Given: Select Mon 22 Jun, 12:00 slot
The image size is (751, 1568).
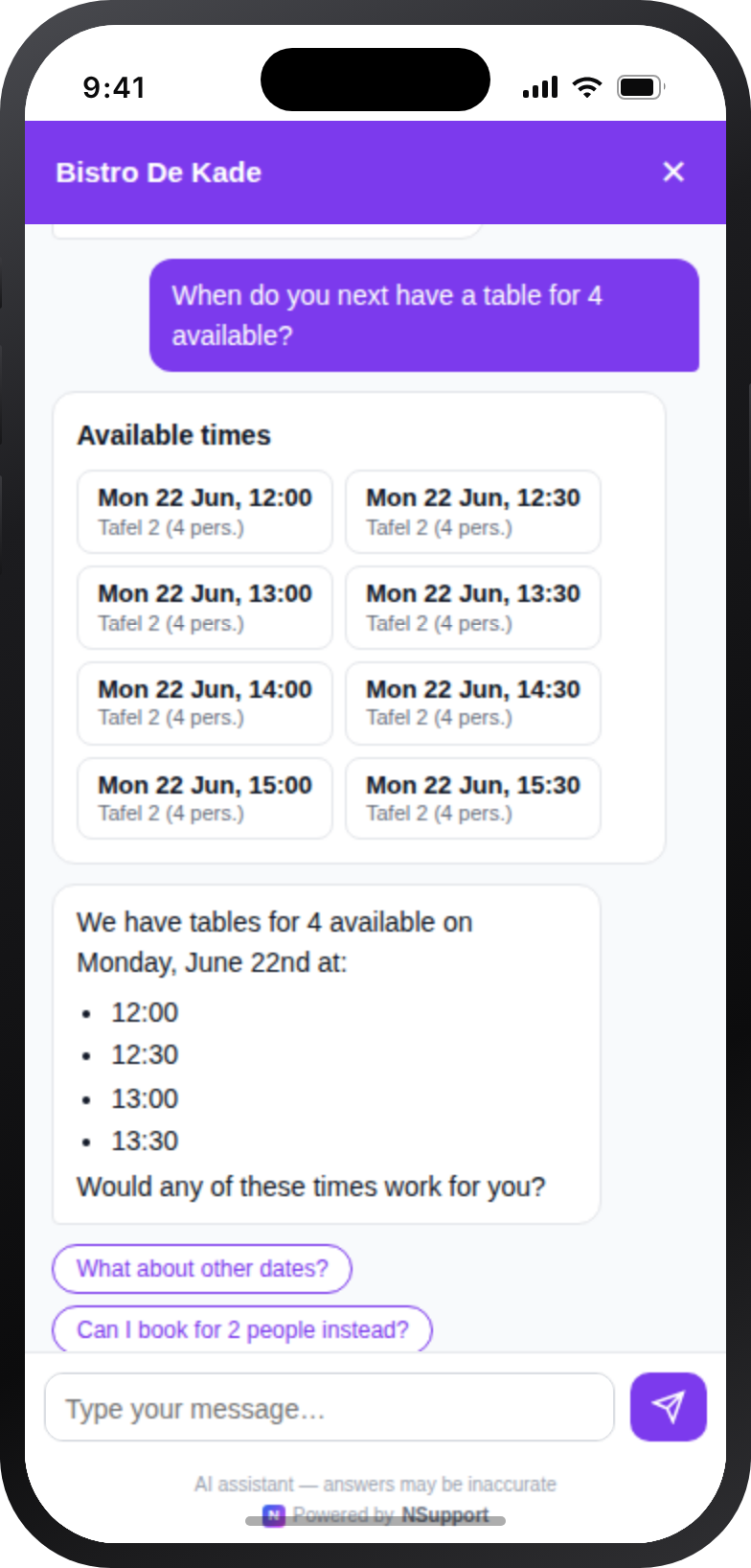Looking at the screenshot, I should coord(205,512).
